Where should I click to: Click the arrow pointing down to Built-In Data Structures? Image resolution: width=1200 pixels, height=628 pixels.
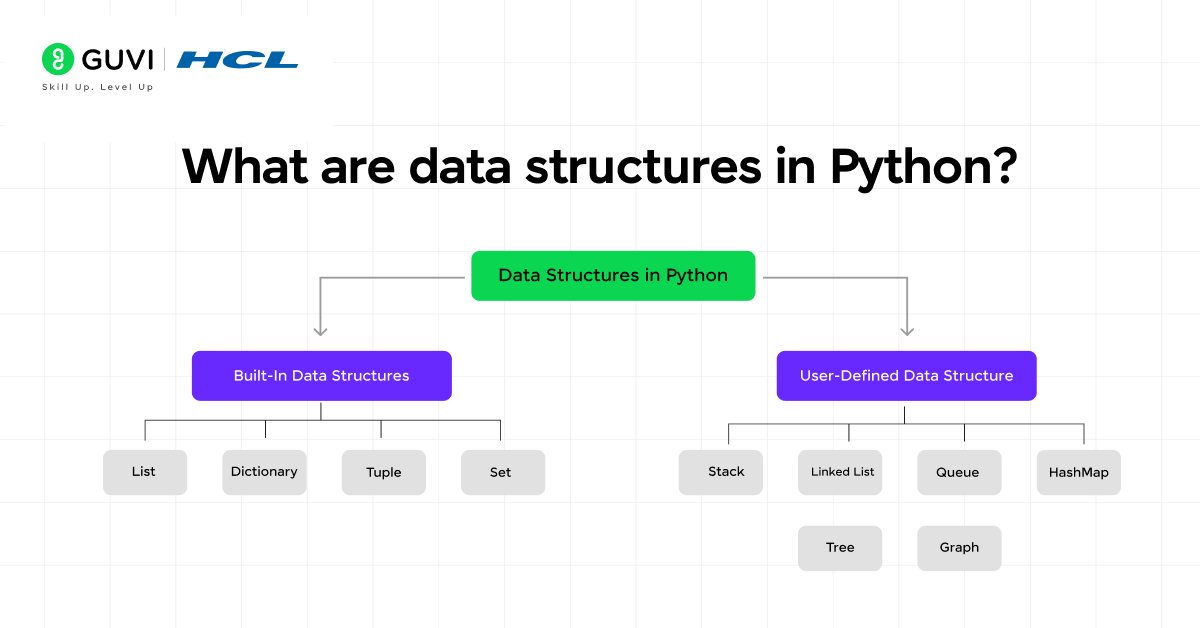(320, 327)
